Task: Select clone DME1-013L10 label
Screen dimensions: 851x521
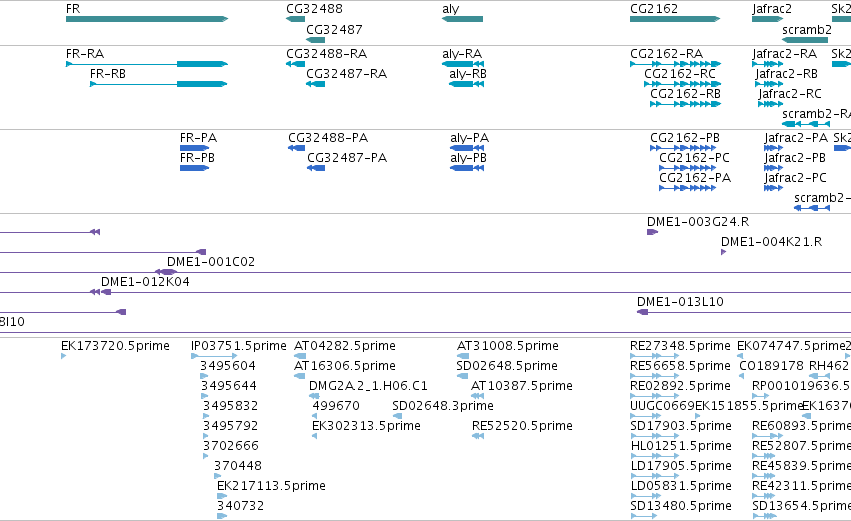Action: pyautogui.click(x=680, y=302)
